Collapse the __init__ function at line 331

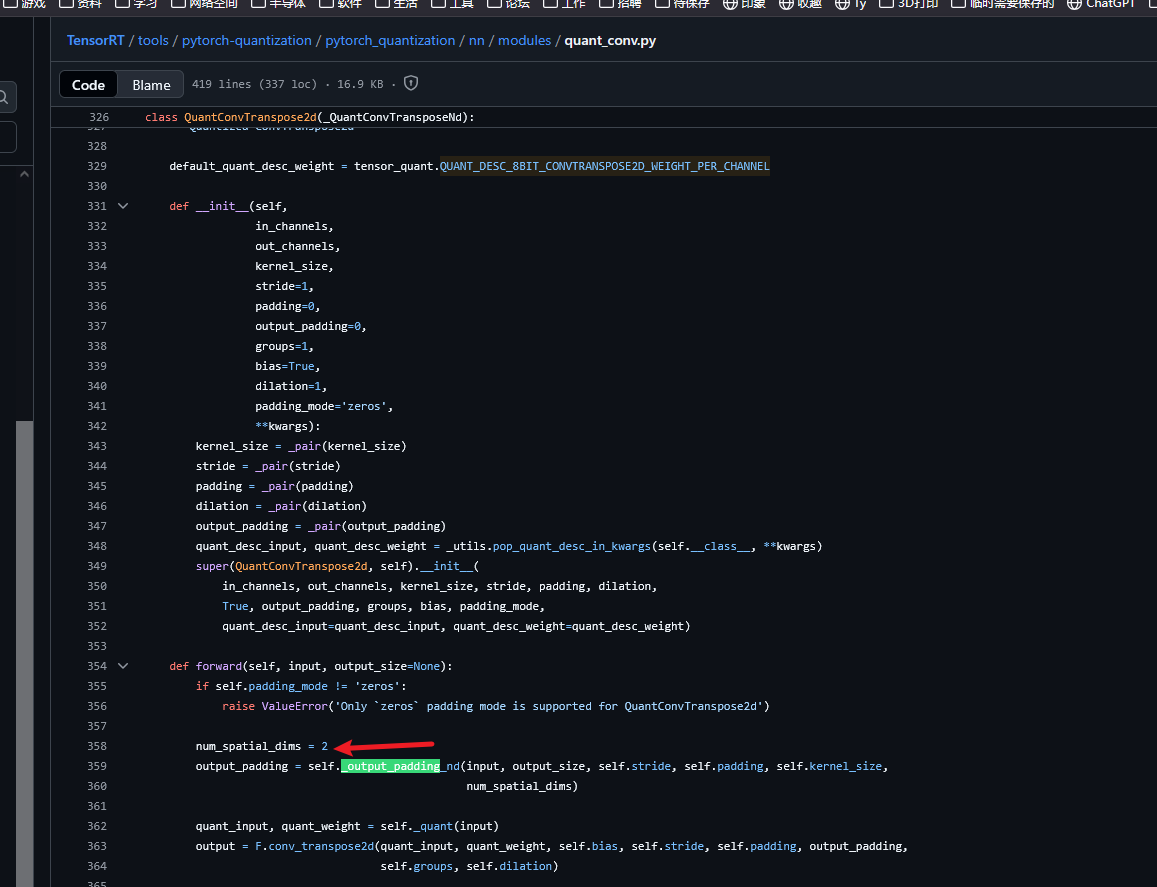pos(123,206)
